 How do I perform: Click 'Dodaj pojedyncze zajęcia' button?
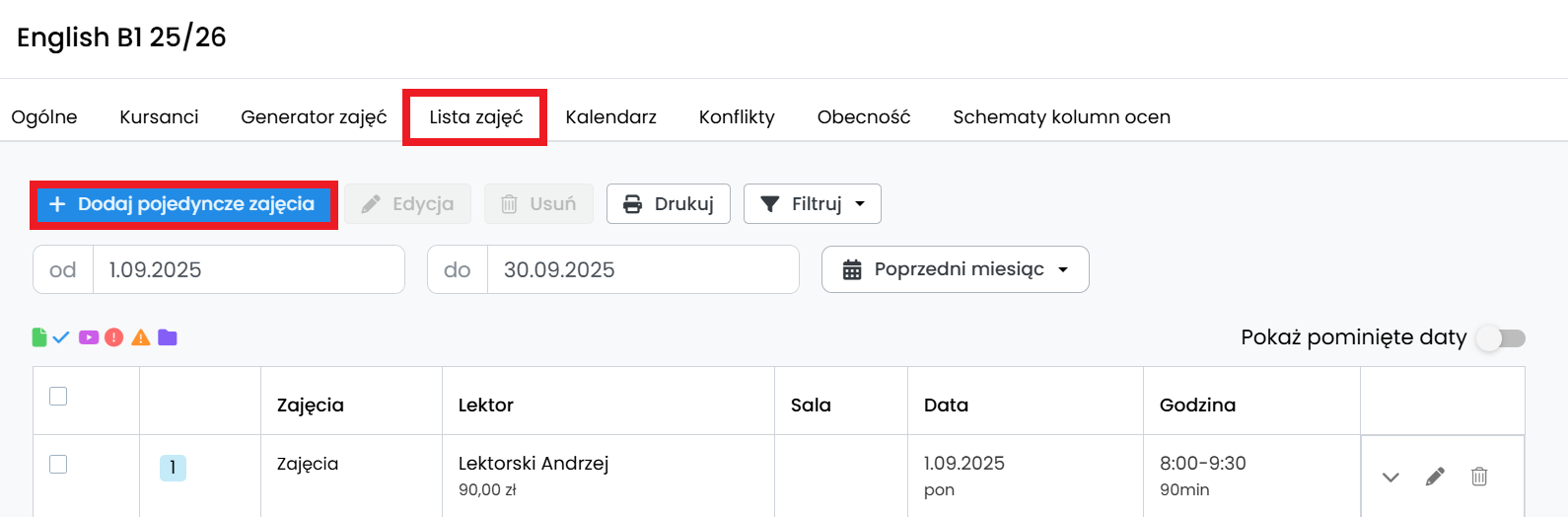tap(183, 204)
